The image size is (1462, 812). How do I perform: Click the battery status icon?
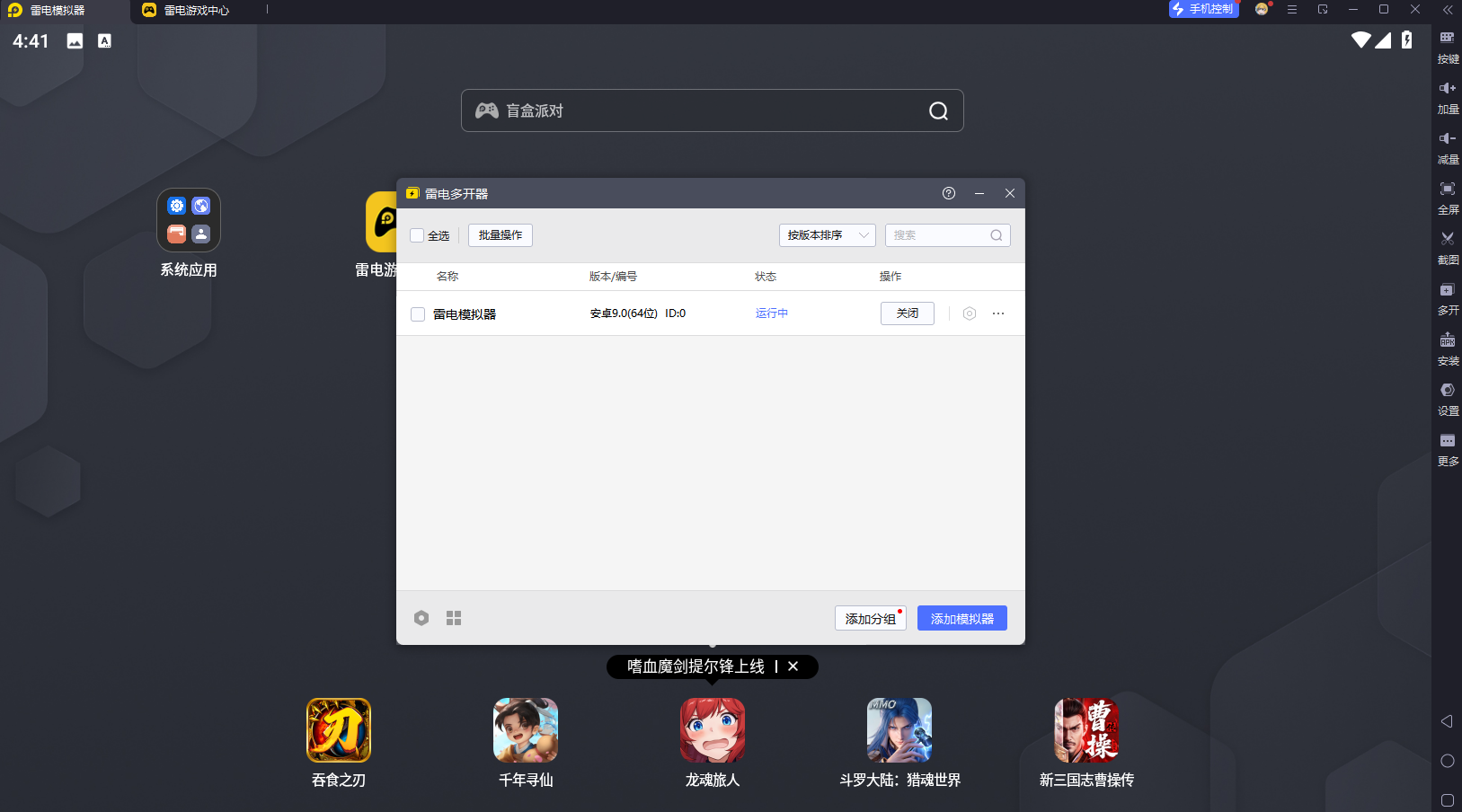click(x=1407, y=40)
